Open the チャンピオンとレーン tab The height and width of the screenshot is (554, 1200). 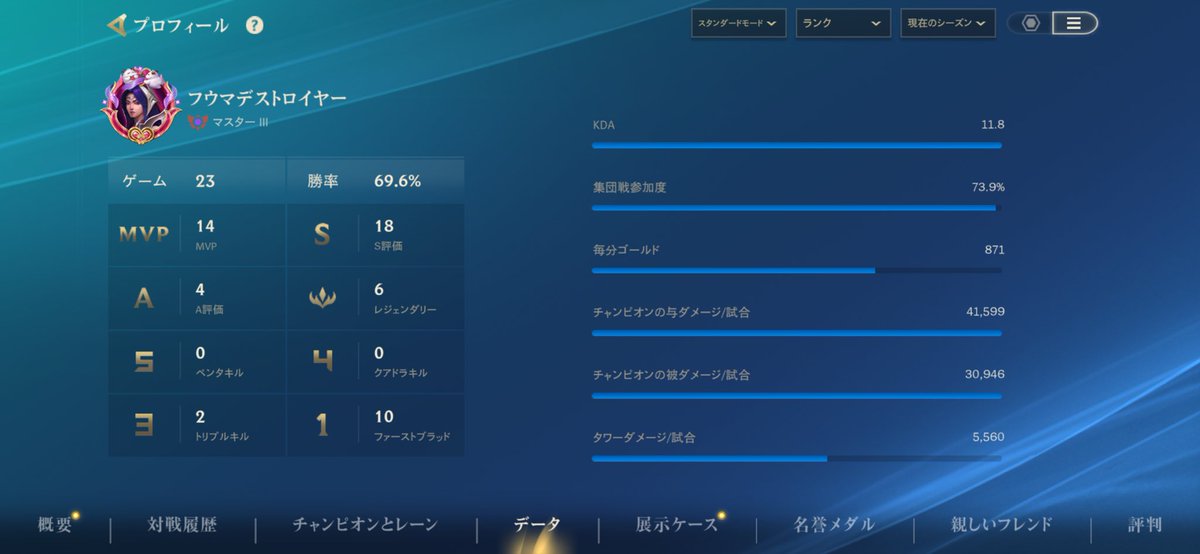(x=365, y=524)
